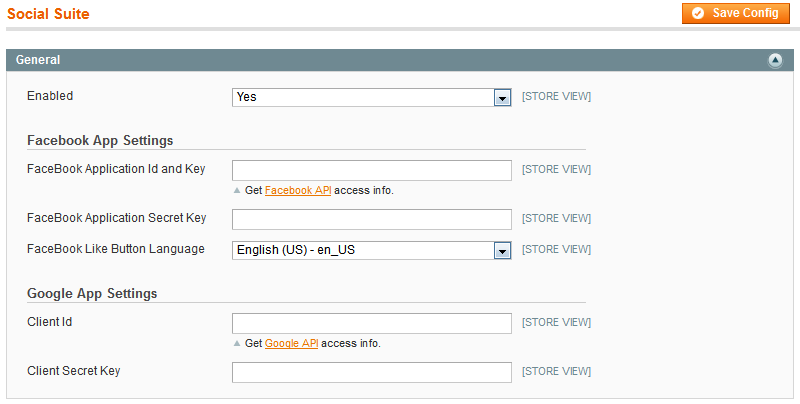The image size is (800, 404).
Task: Click the FaceBook Application Id and Key field
Action: coord(371,170)
